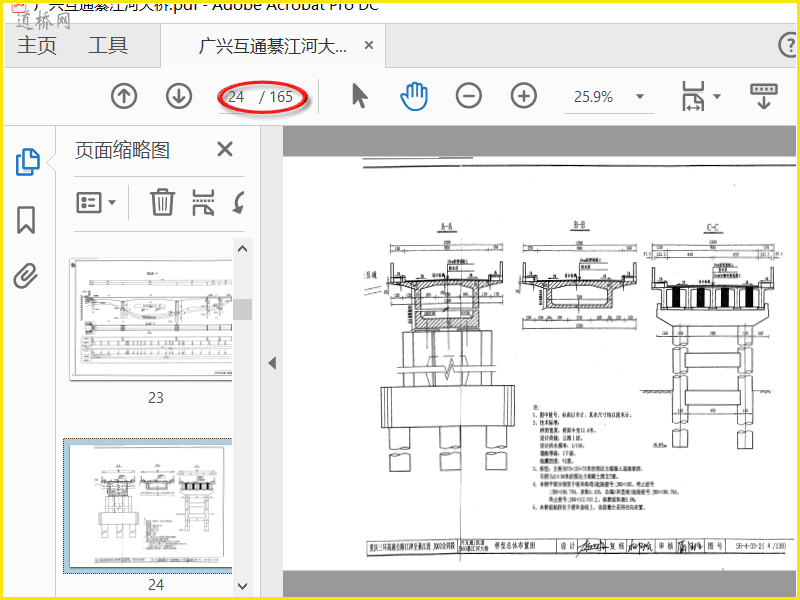Go to next page with down arrow

coord(179,96)
